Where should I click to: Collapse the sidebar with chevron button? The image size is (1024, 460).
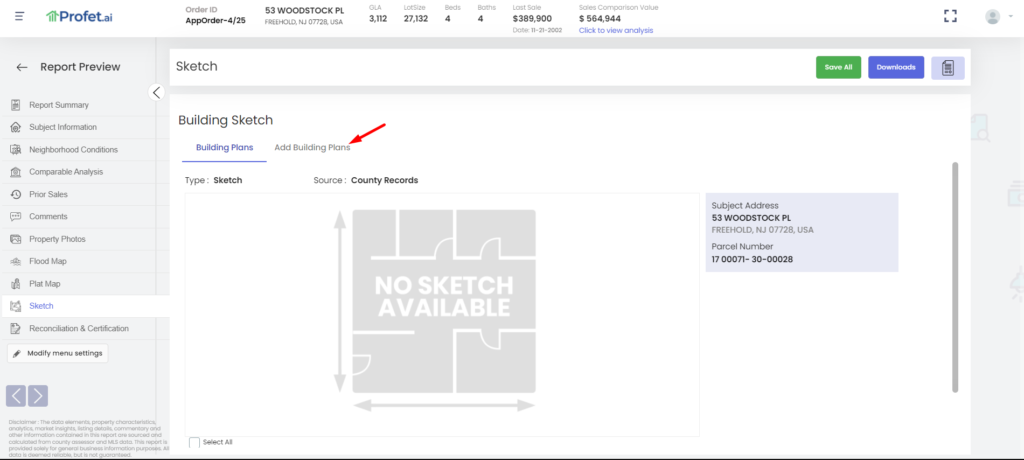pos(156,92)
